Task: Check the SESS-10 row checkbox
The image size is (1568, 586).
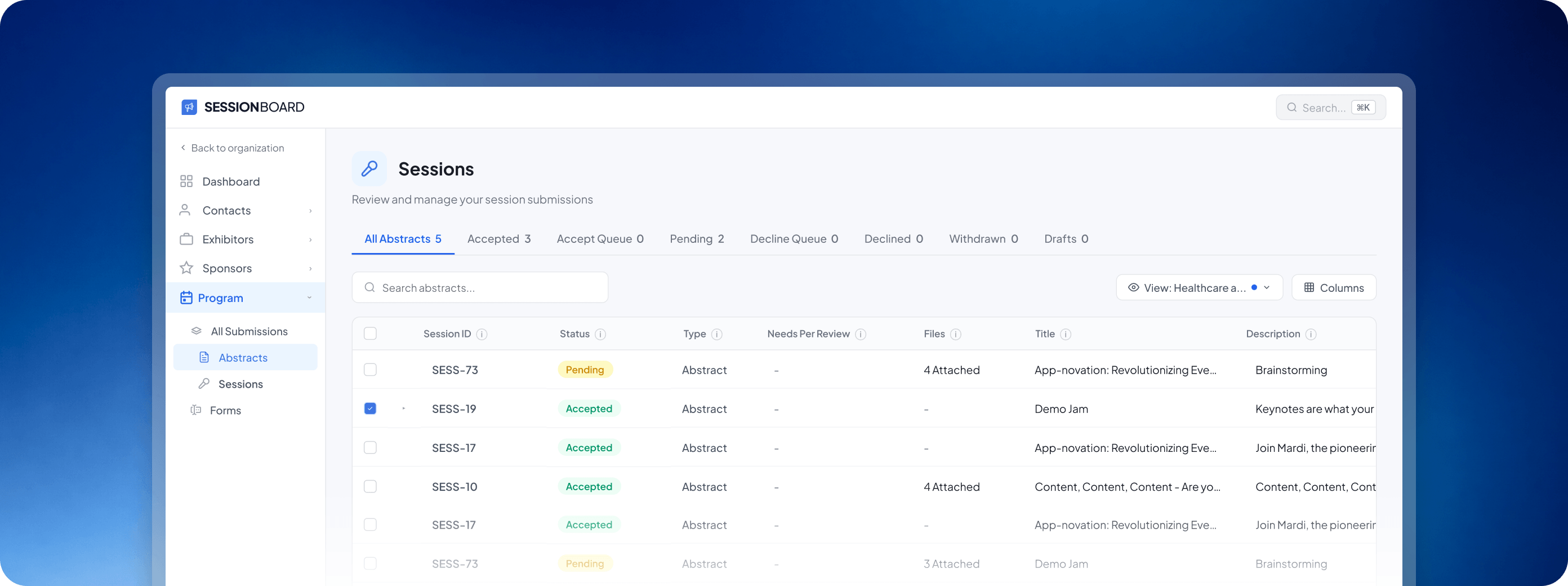Action: tap(370, 486)
